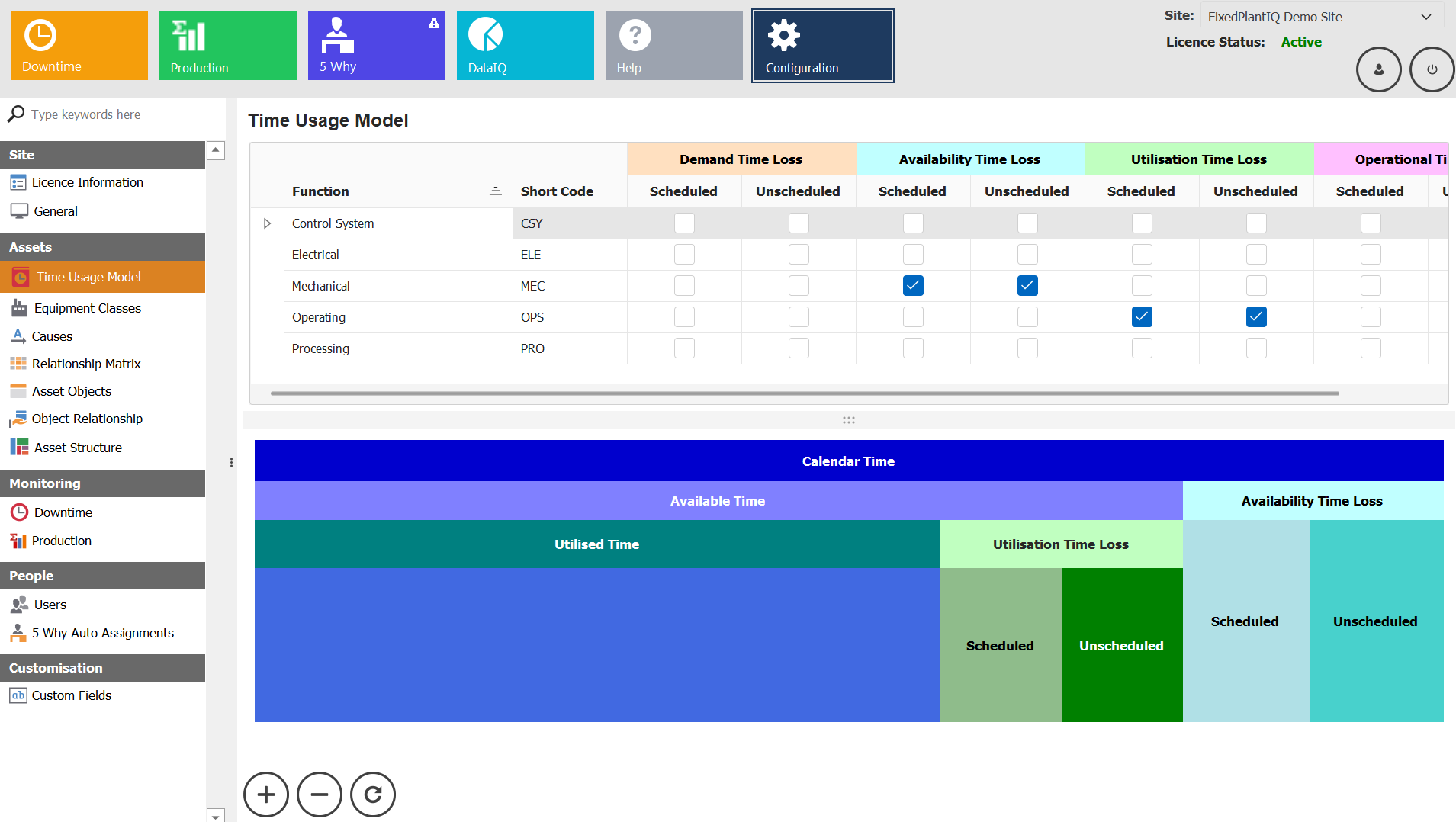Click the Calendar Time blue block
The width and height of the screenshot is (1456, 822).
coord(849,461)
